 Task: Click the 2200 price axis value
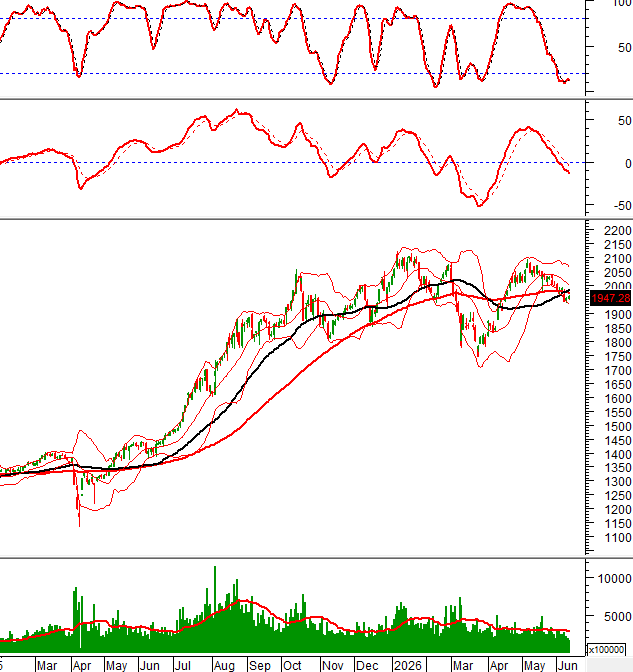coord(617,231)
